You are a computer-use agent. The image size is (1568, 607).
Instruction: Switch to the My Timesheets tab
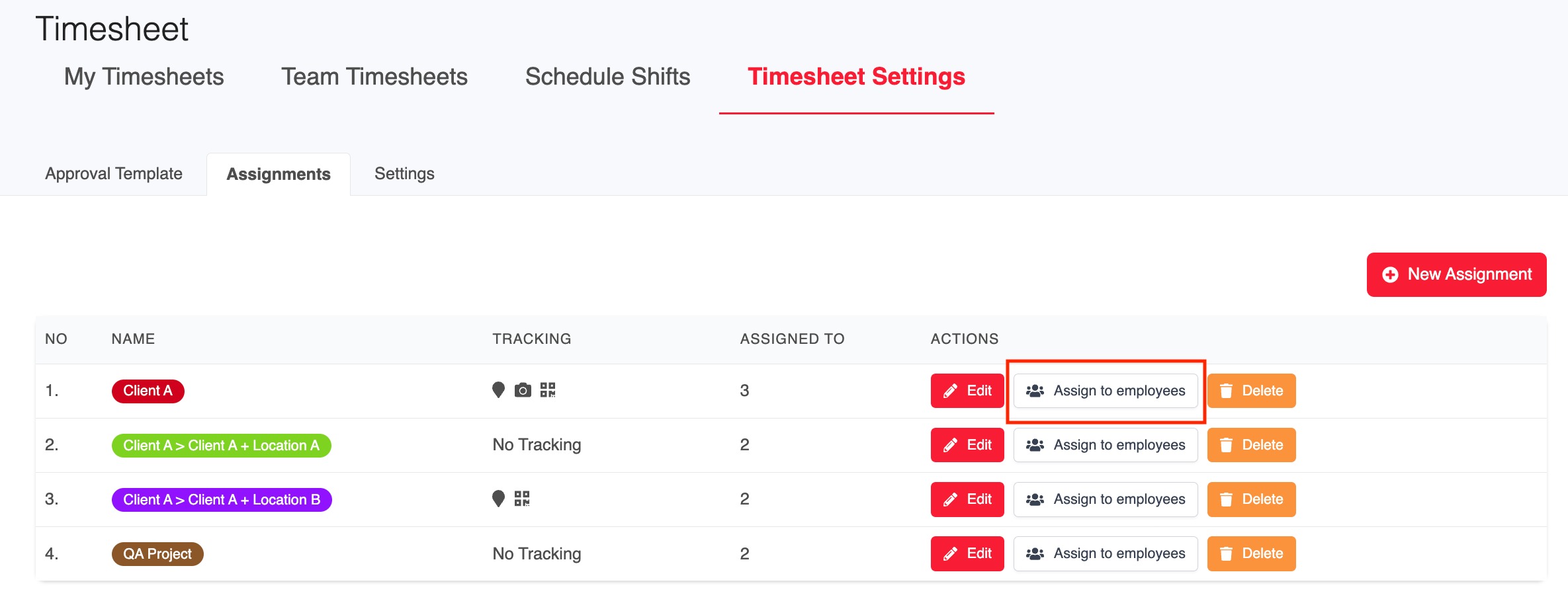tap(144, 77)
